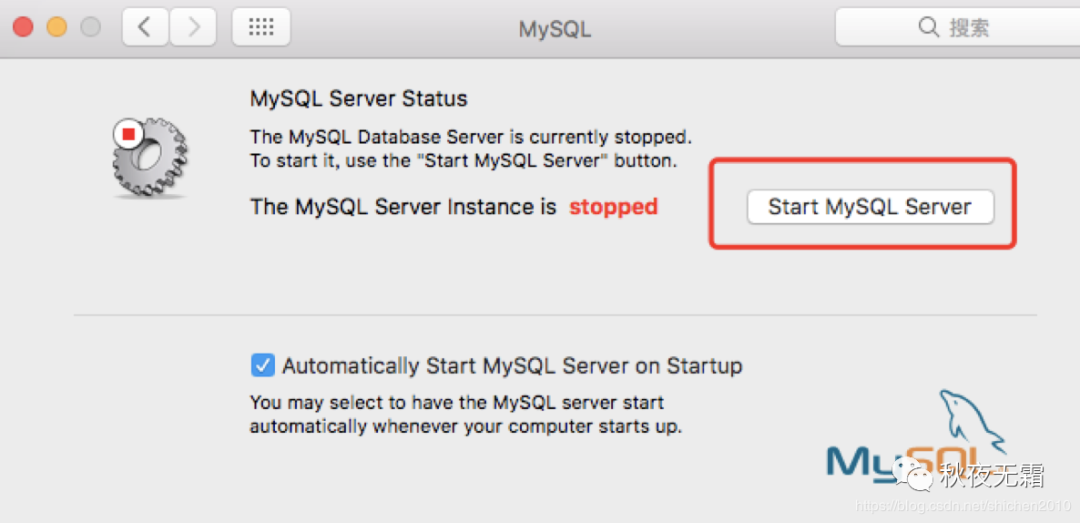This screenshot has height=523, width=1080.
Task: Uncheck Automatically Start MySQL Server checkbox
Action: pos(263,366)
